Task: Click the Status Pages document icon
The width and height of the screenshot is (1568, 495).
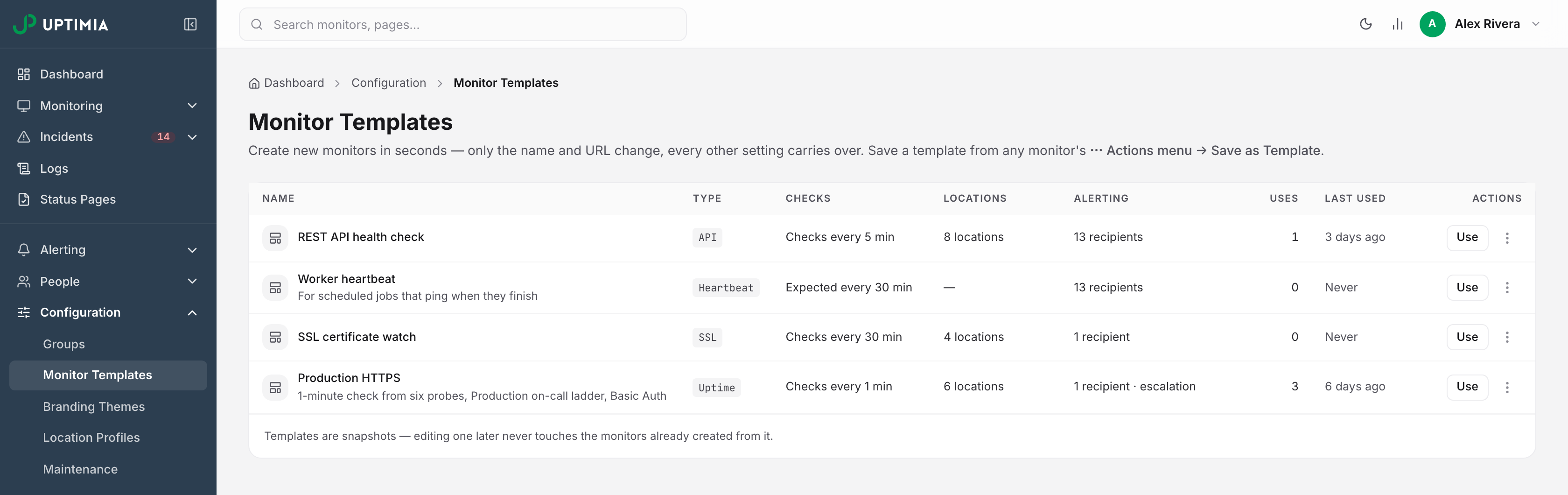Action: (24, 200)
